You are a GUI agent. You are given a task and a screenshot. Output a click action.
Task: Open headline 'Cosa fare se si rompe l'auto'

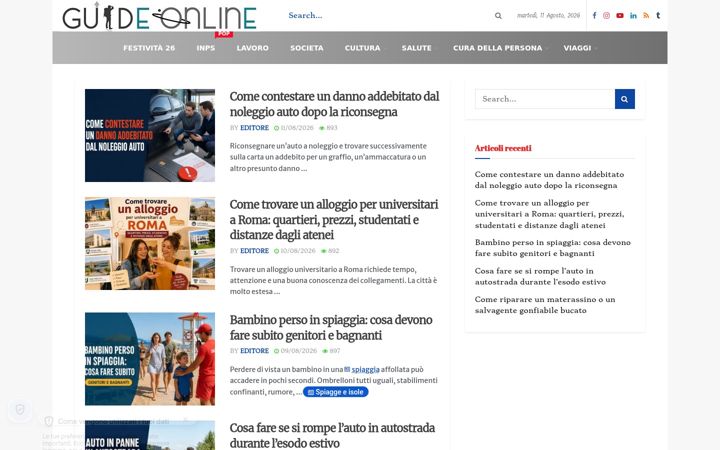click(332, 435)
